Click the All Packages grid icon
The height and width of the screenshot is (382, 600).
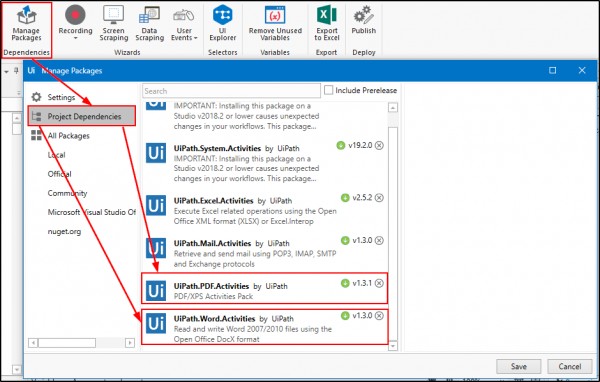point(36,135)
